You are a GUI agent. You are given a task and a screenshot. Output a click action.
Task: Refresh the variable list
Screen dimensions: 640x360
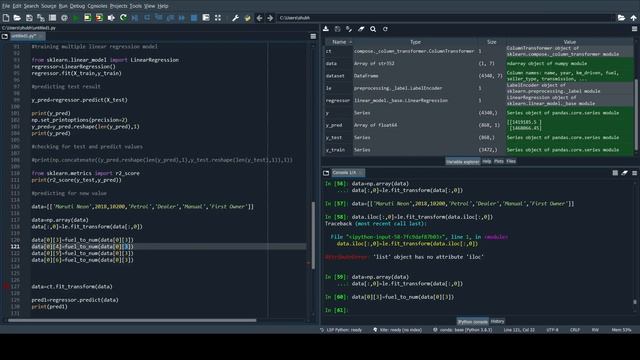pyautogui.click(x=385, y=29)
